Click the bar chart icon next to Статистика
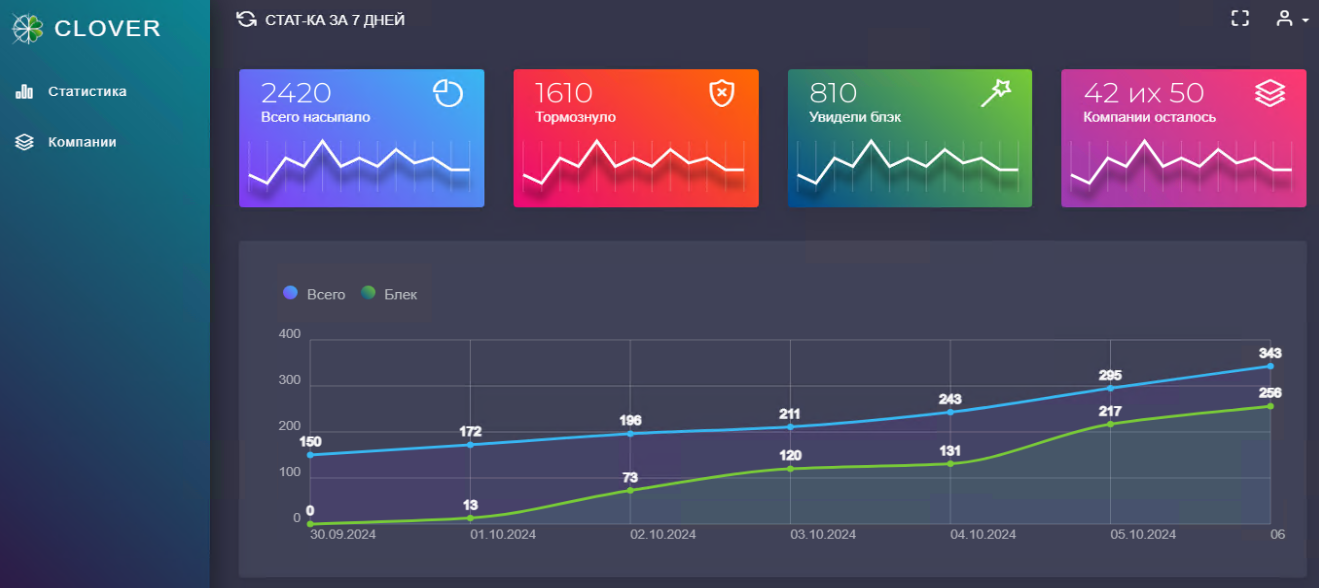Viewport: 1319px width, 588px height. point(25,92)
